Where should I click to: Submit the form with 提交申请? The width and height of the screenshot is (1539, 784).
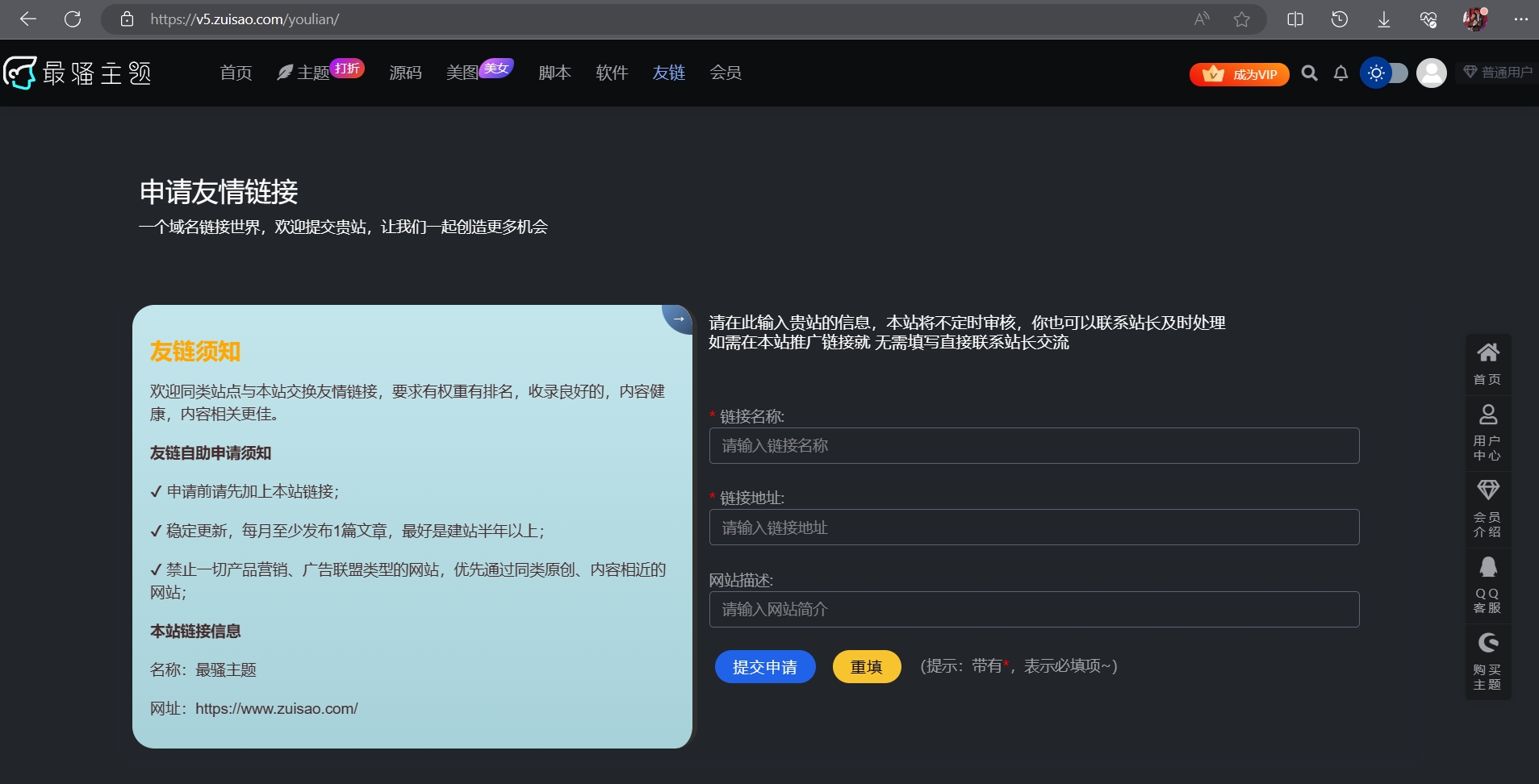(x=764, y=666)
